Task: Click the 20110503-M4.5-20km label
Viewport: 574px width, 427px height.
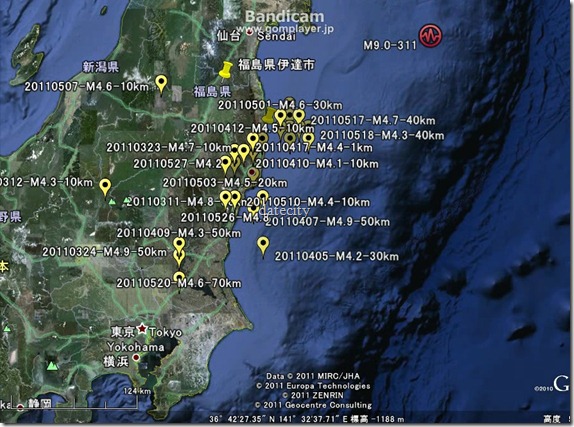Action: (x=225, y=183)
